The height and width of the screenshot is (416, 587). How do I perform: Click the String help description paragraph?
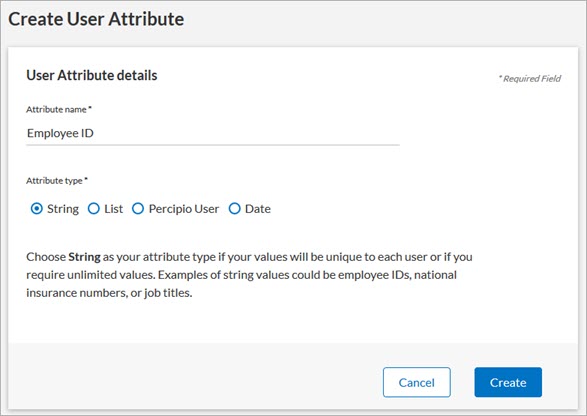[249, 275]
